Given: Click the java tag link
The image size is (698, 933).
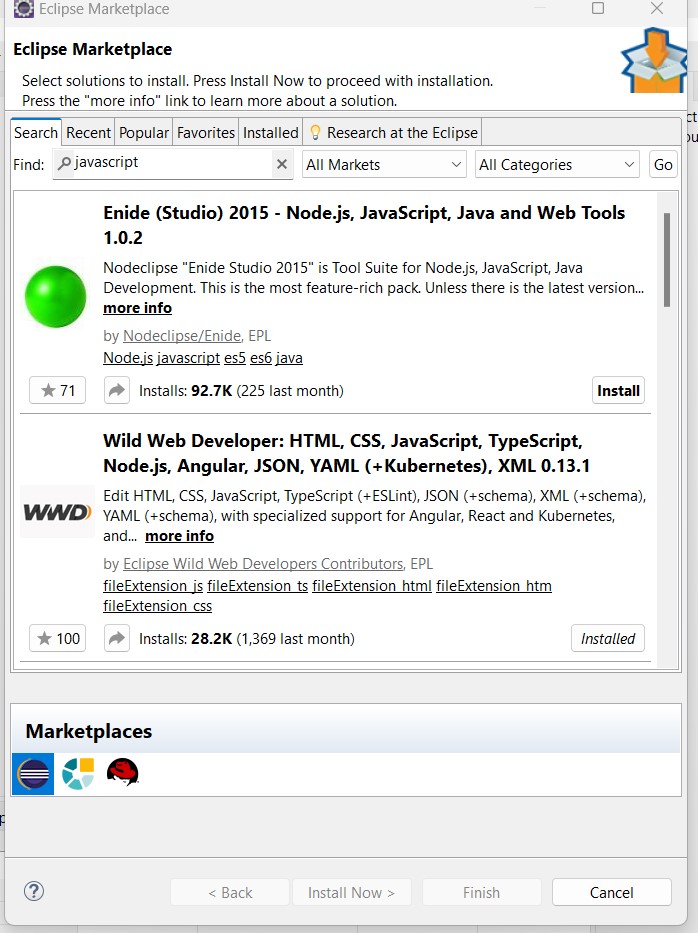Looking at the screenshot, I should tap(289, 358).
